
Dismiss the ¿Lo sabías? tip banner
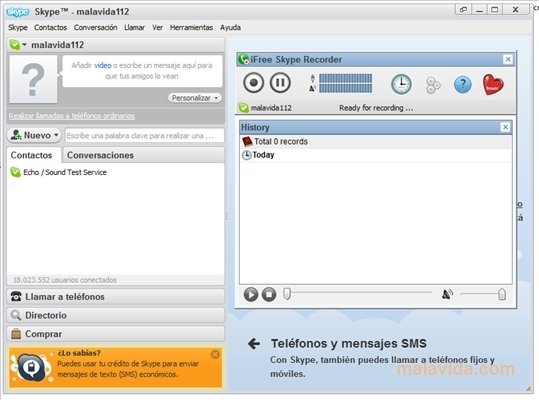coord(215,354)
